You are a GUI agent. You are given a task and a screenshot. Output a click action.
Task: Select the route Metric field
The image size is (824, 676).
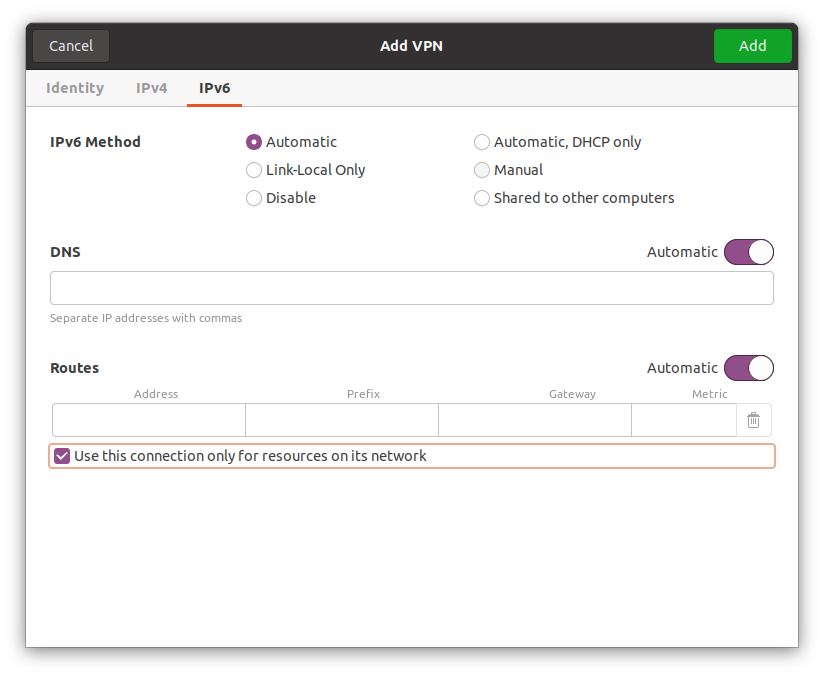pyautogui.click(x=684, y=421)
